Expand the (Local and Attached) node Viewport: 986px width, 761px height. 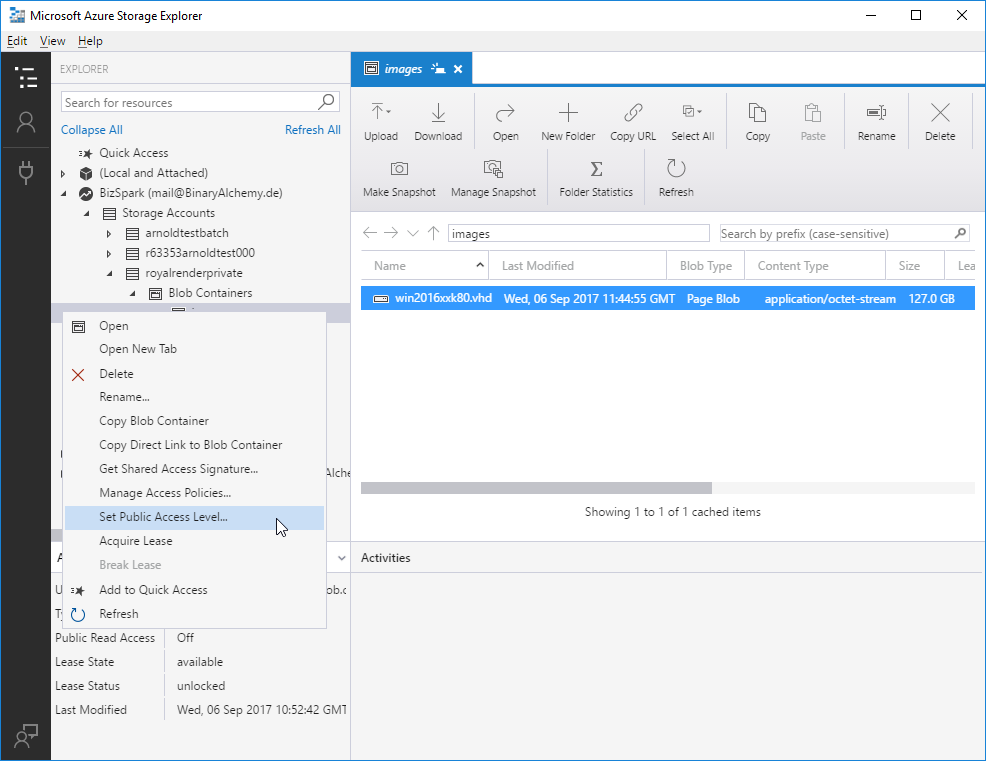[x=63, y=174]
